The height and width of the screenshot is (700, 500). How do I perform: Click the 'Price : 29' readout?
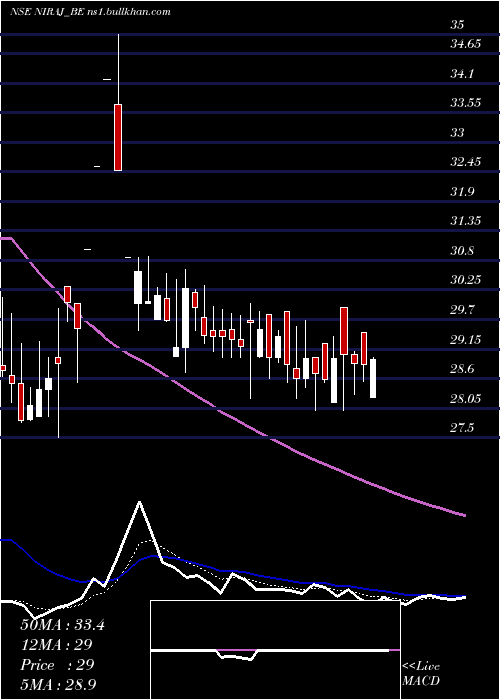click(57, 665)
